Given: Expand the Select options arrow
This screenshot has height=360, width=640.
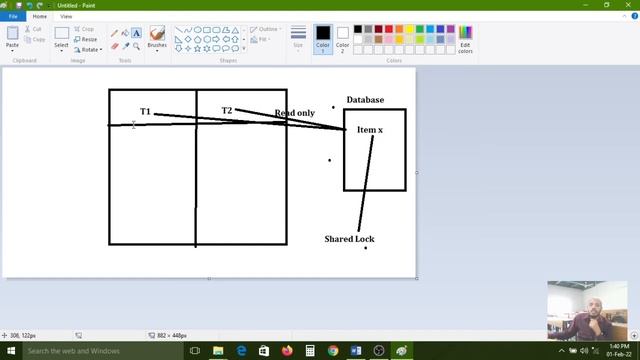Looking at the screenshot, I should (x=61, y=51).
